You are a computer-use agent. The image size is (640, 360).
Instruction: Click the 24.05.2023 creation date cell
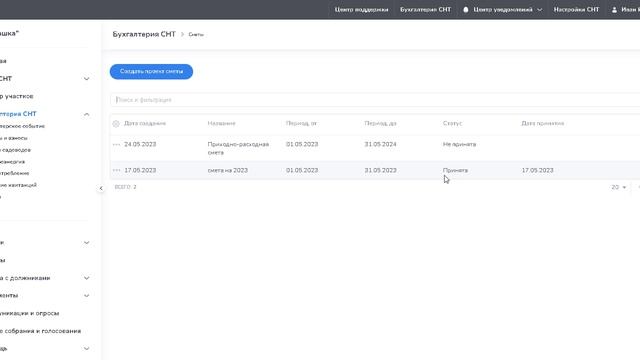pos(140,144)
